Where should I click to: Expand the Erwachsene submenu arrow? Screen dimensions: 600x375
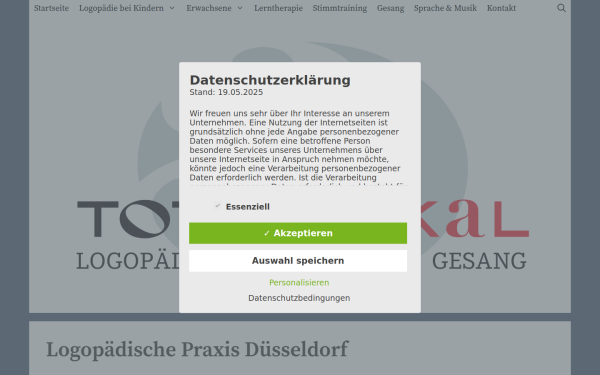click(240, 8)
